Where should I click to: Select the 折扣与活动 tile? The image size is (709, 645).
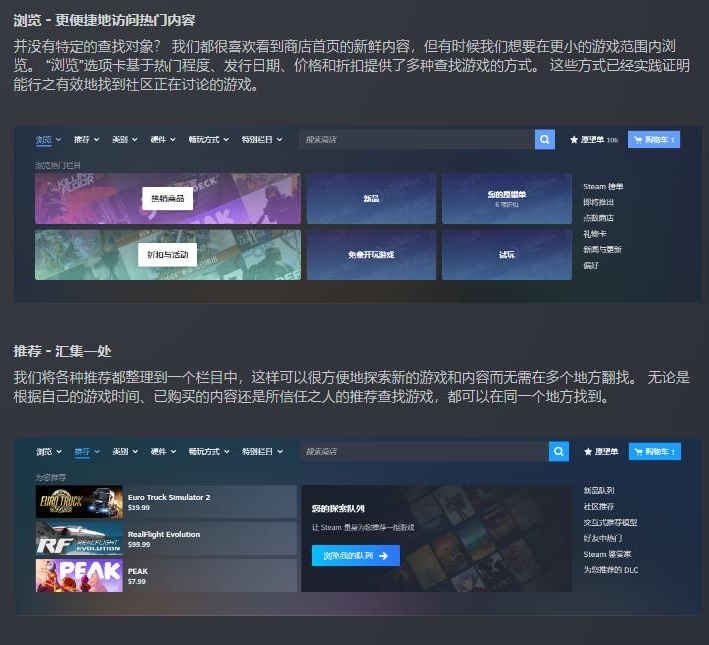point(167,255)
